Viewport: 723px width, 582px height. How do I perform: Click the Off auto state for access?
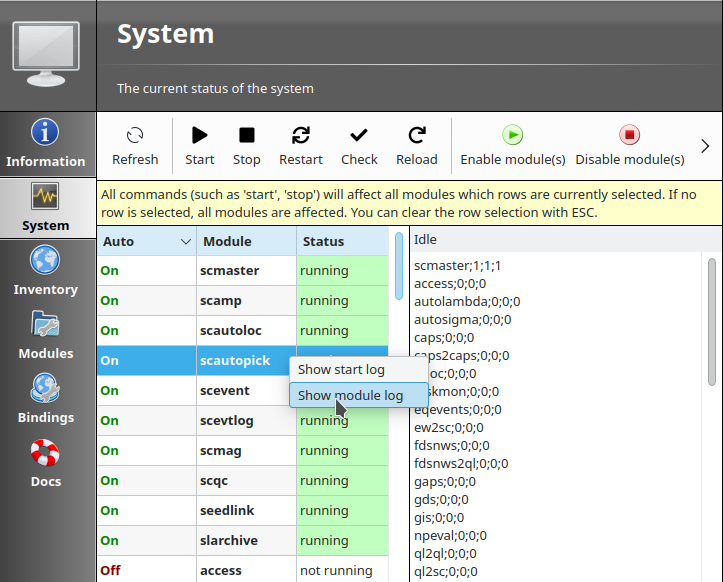coord(110,571)
